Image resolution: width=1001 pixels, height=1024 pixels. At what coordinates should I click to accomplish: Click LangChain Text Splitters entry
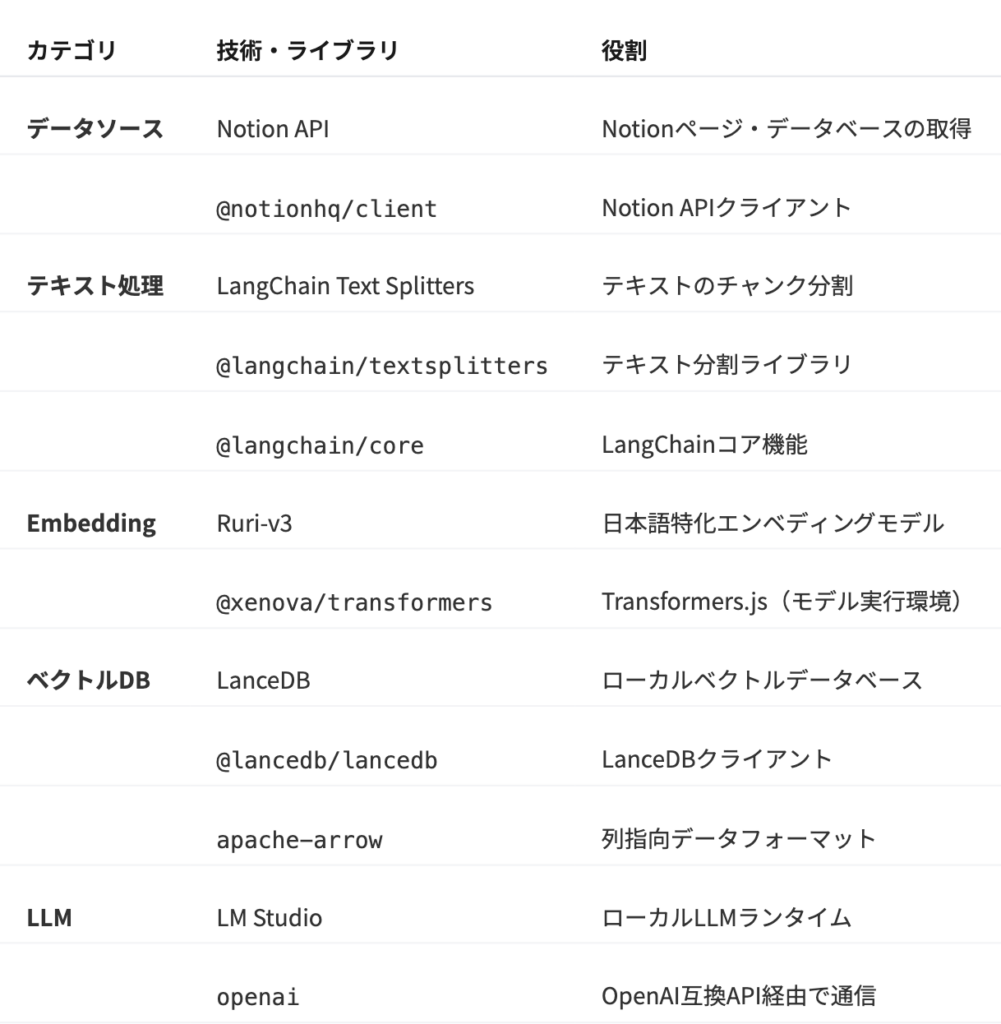(345, 287)
